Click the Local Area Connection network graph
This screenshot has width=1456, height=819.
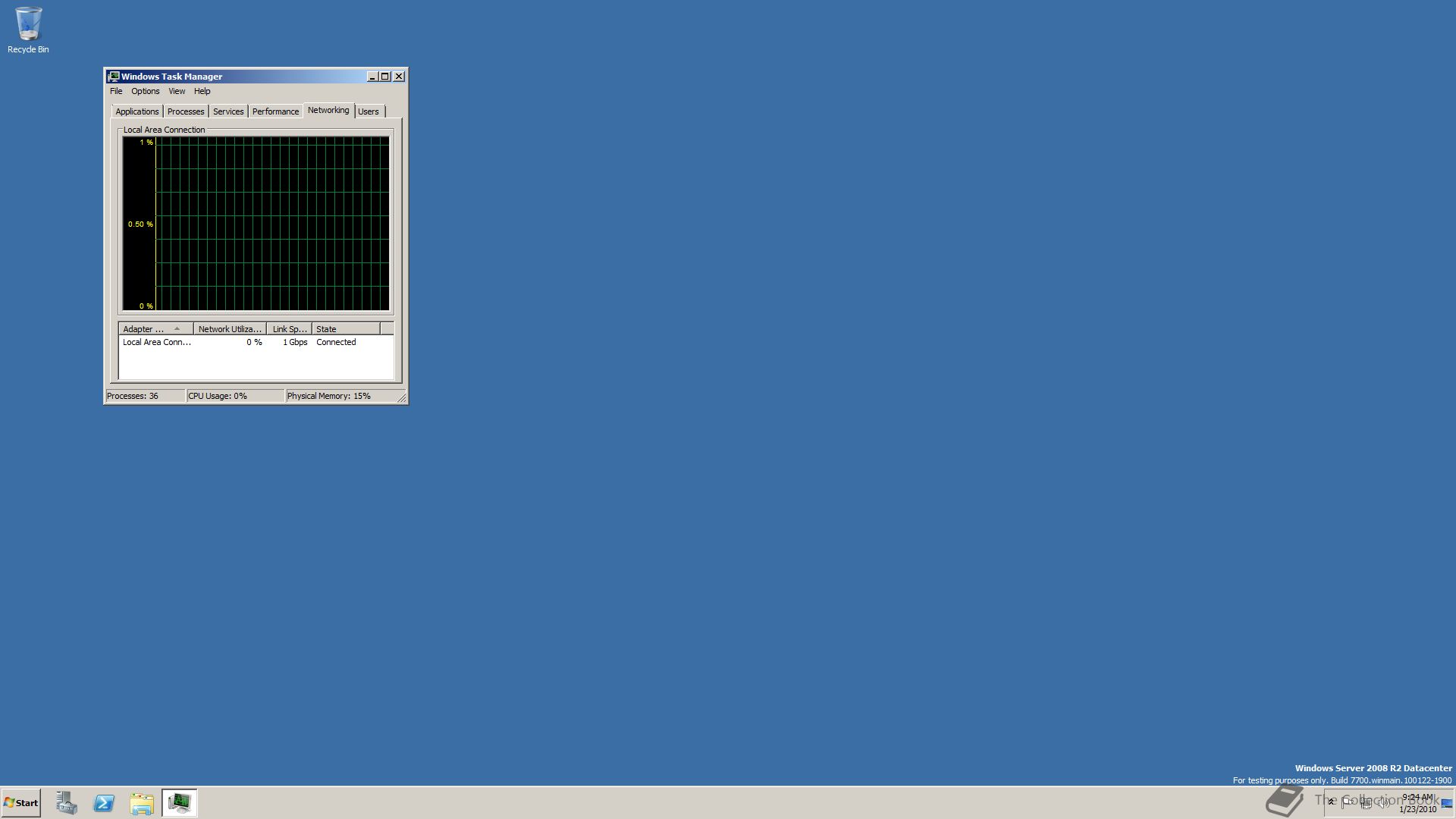256,224
